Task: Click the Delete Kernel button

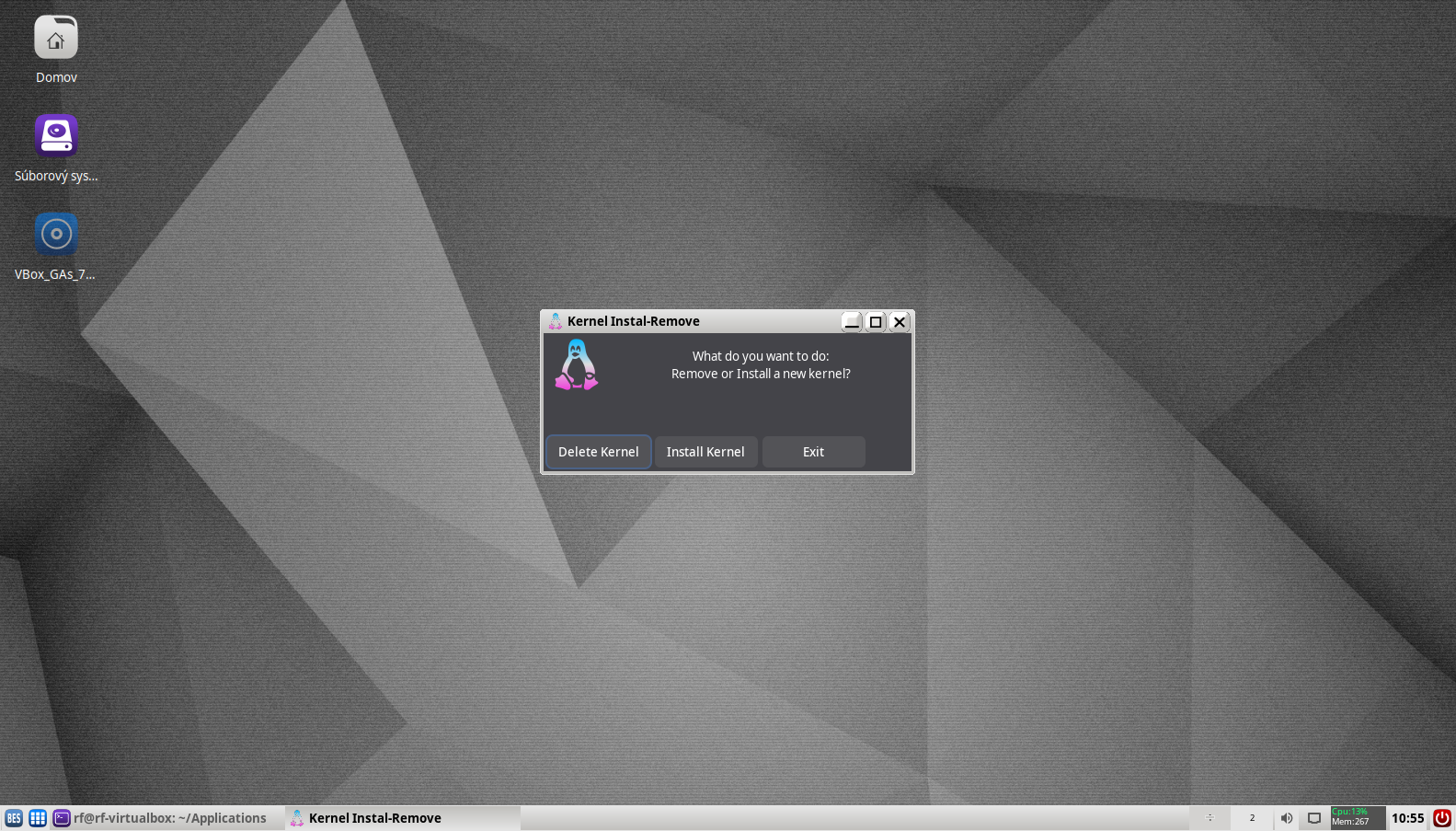Action: (x=599, y=452)
